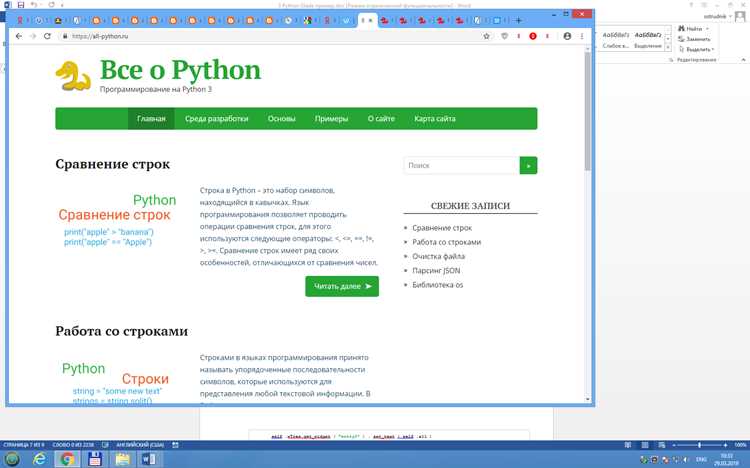Image resolution: width=750 pixels, height=468 pixels.
Task: Open Chrome profile avatar menu
Action: tap(567, 36)
